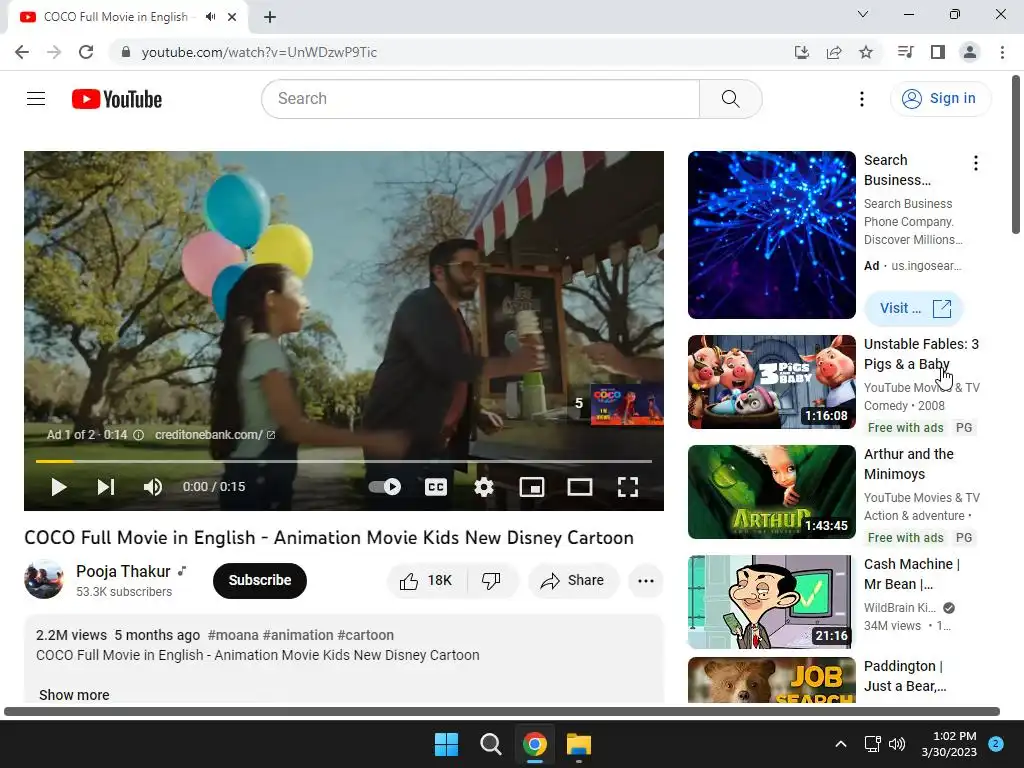The width and height of the screenshot is (1024, 768).
Task: Click the address bar URL
Action: 259,52
